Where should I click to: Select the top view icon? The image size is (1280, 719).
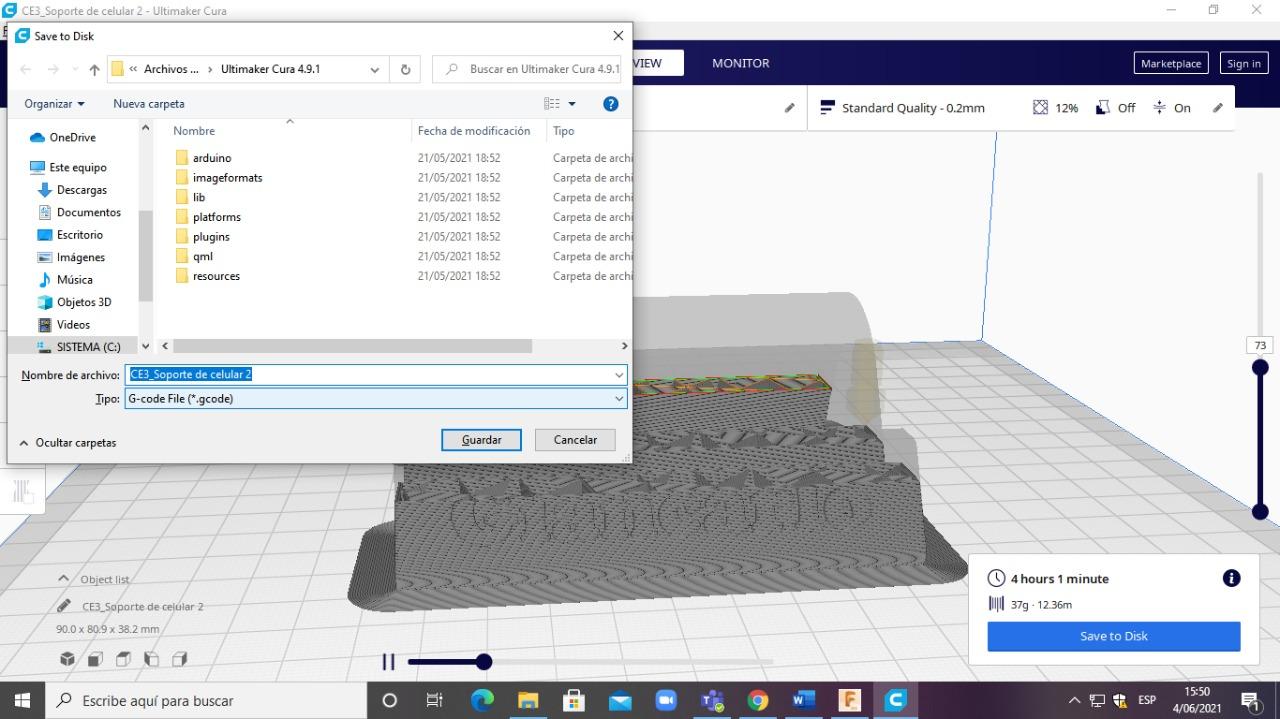point(123,659)
